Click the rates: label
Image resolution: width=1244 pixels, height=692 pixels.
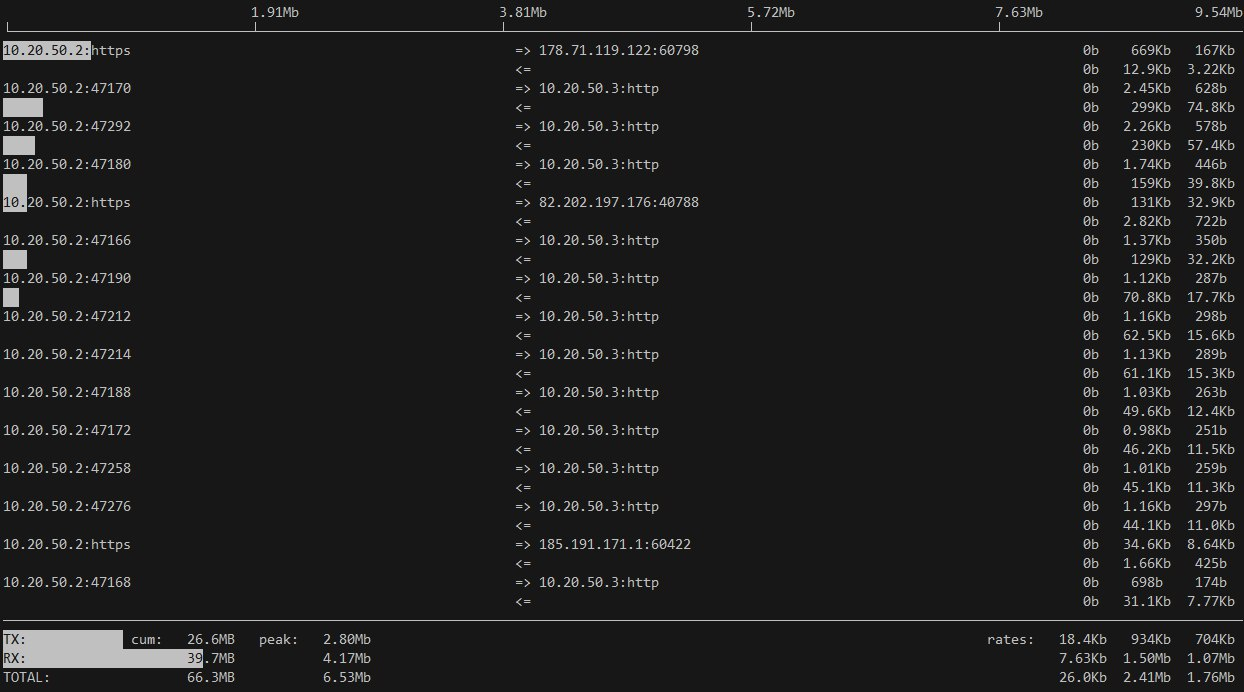tap(1010, 639)
